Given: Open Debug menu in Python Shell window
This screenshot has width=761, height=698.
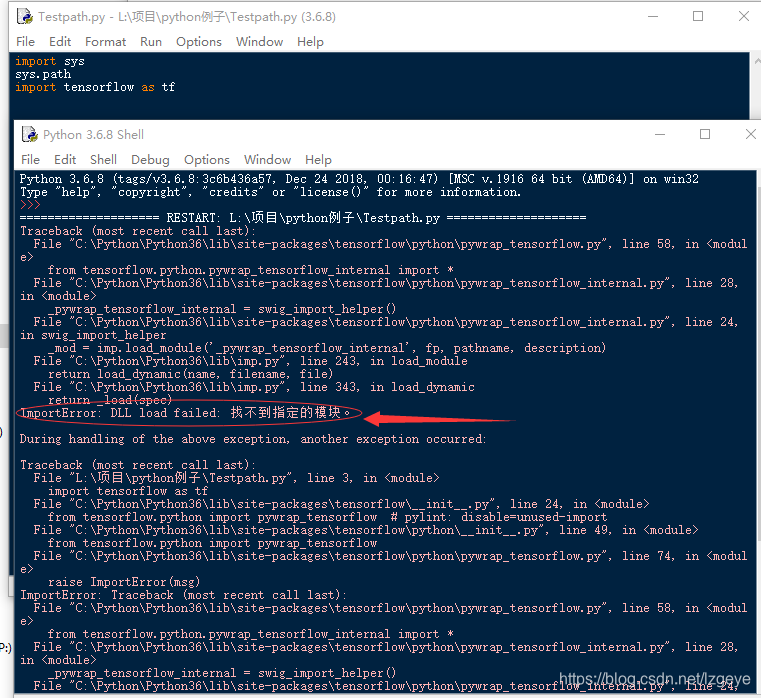Looking at the screenshot, I should [150, 160].
